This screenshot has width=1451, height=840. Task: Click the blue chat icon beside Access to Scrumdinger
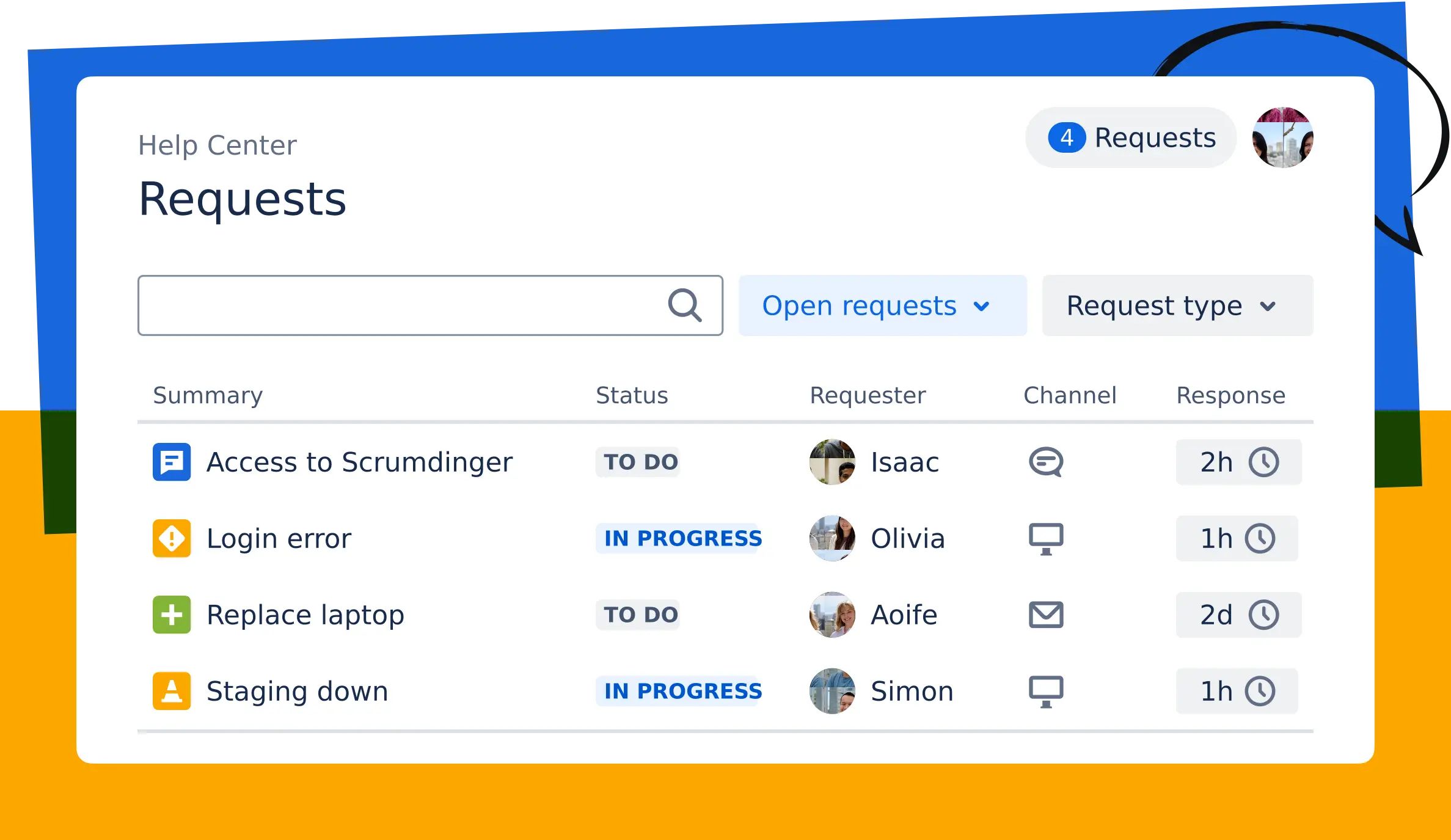172,462
